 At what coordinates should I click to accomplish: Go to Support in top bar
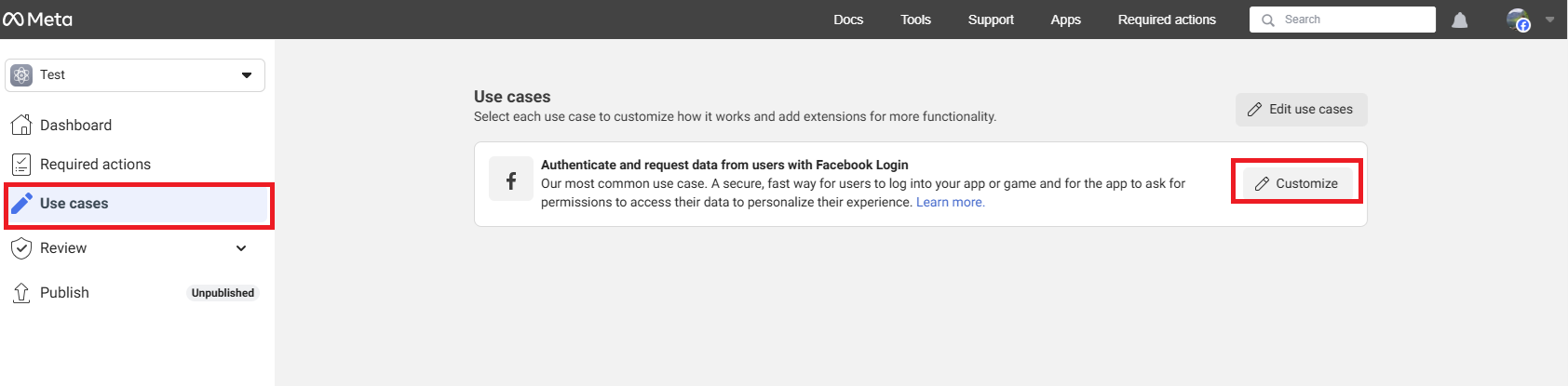(991, 20)
